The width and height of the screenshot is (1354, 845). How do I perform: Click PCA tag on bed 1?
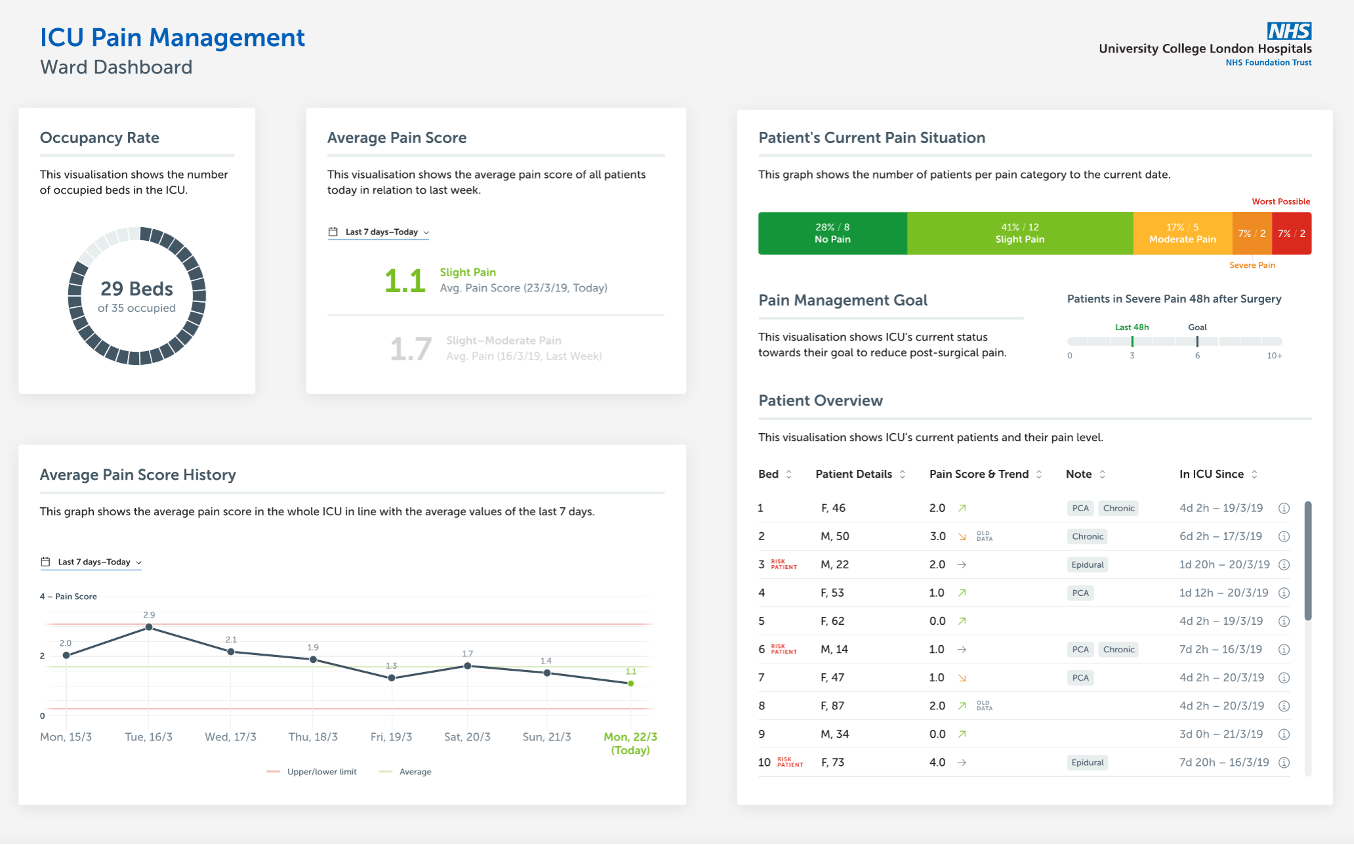click(x=1080, y=508)
